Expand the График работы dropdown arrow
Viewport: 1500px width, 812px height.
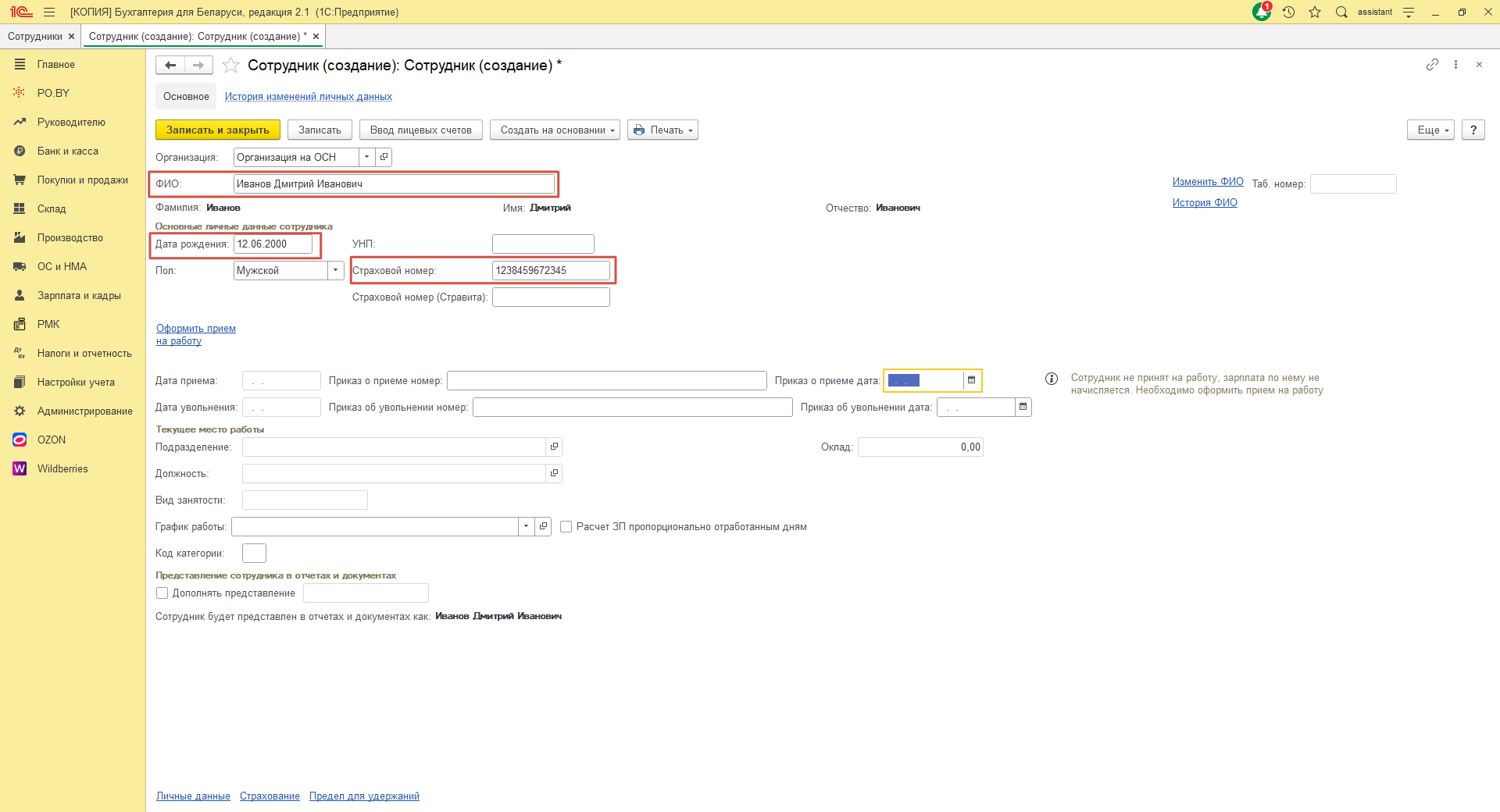coord(526,526)
